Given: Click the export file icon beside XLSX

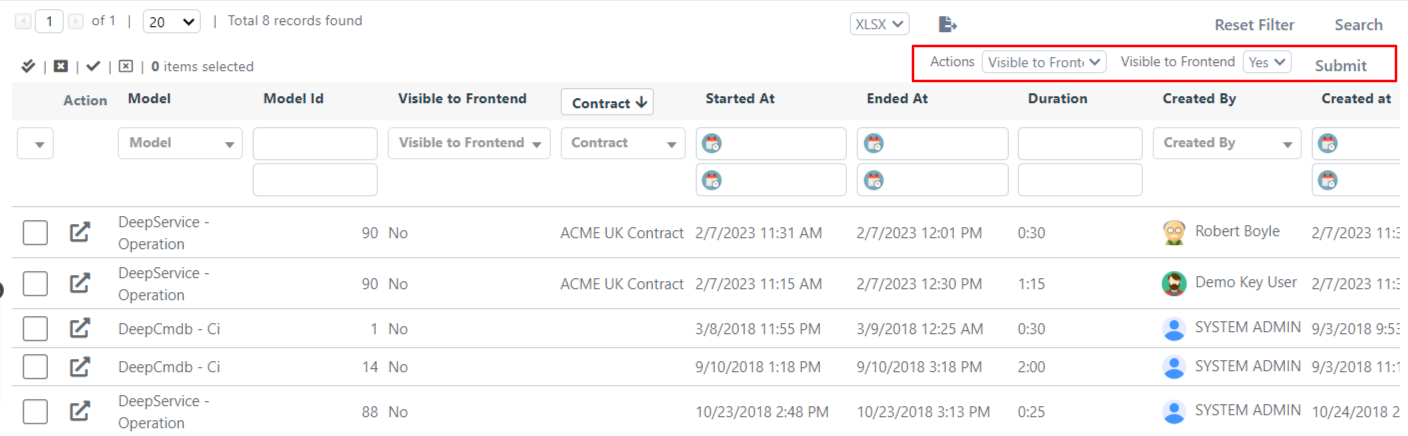Looking at the screenshot, I should [x=948, y=24].
